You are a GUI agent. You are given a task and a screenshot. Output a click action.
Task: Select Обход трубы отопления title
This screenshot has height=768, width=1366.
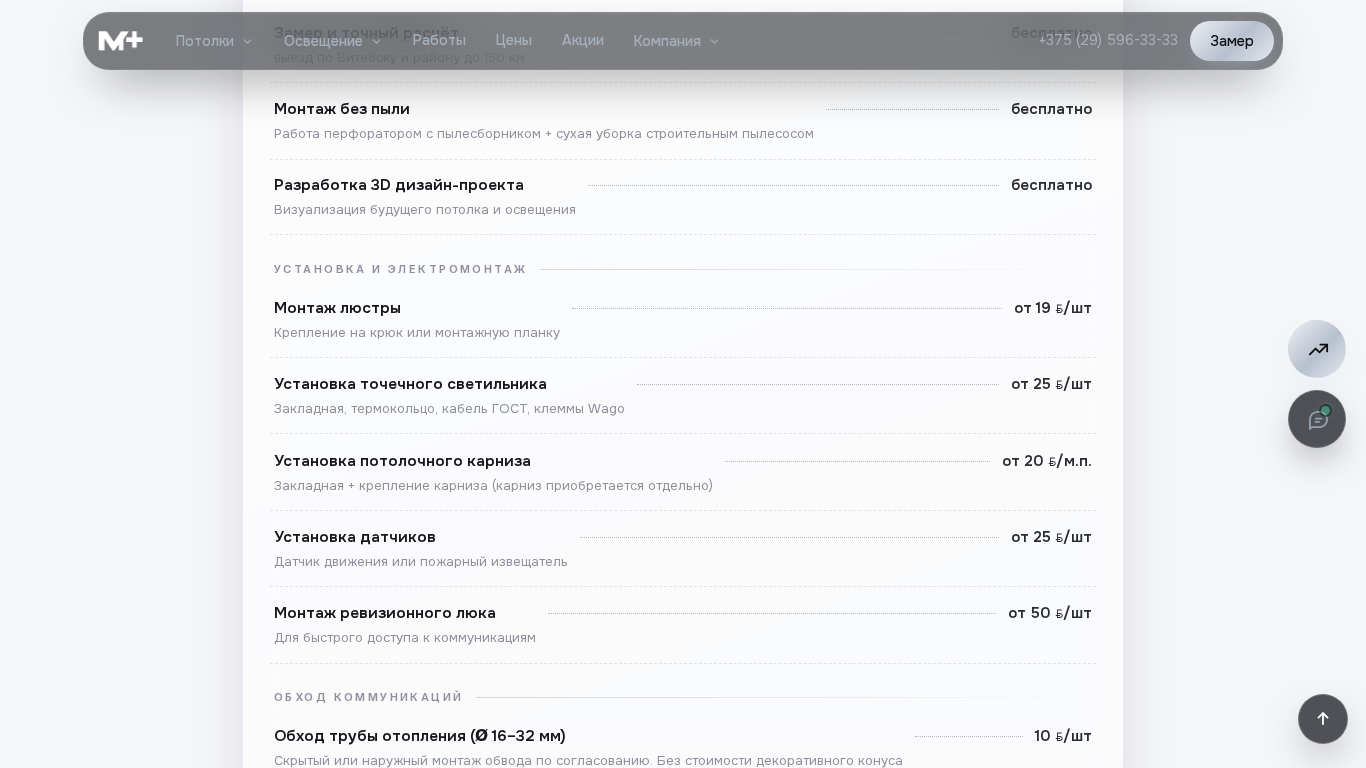click(x=420, y=736)
